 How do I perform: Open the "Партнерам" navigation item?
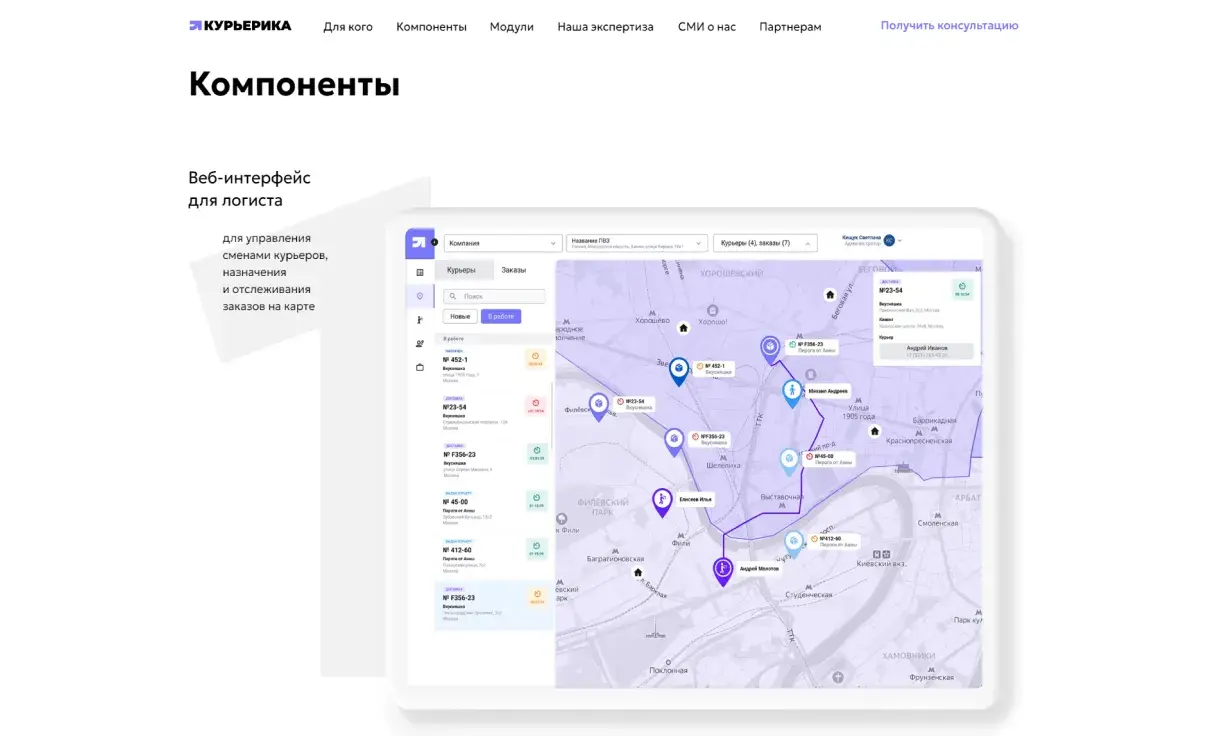pyautogui.click(x=790, y=27)
